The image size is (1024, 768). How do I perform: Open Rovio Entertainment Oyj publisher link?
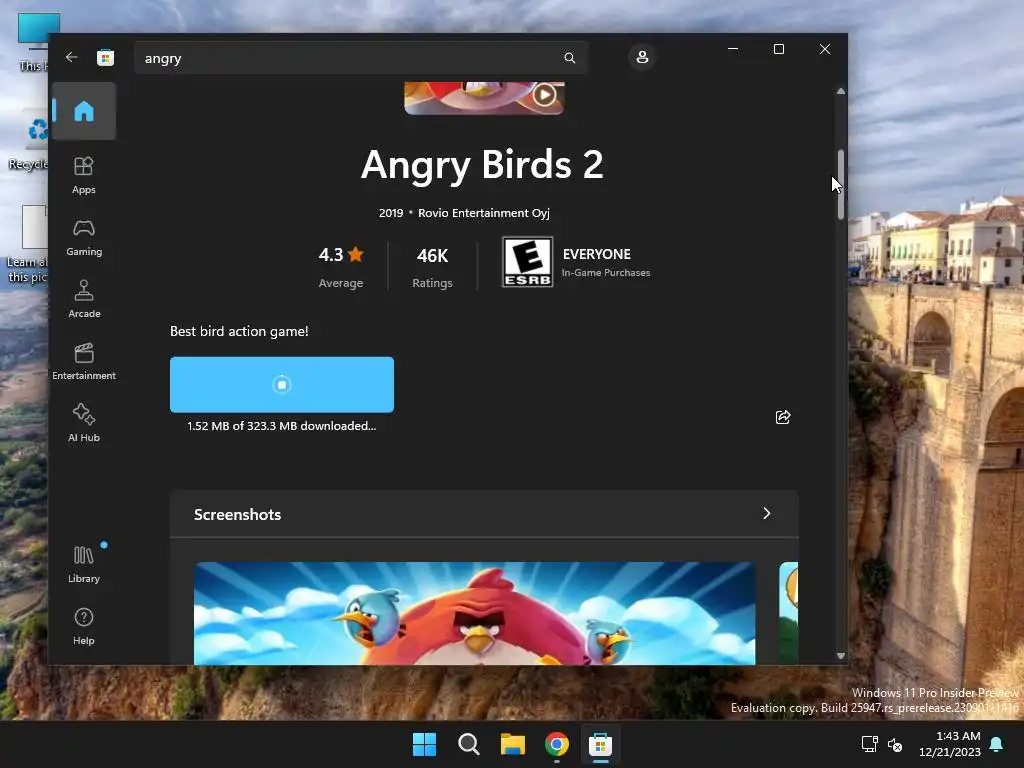click(x=483, y=213)
